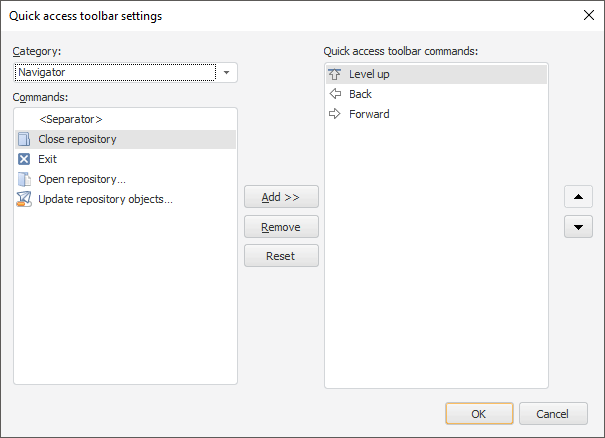Click the Exit command icon

pyautogui.click(x=24, y=159)
